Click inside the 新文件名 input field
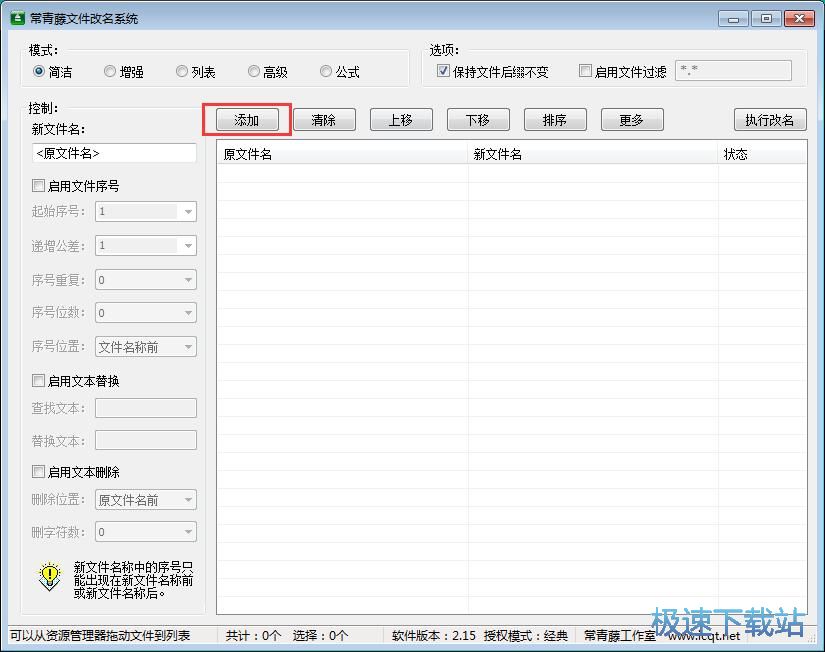Viewport: 825px width, 652px height. click(113, 152)
